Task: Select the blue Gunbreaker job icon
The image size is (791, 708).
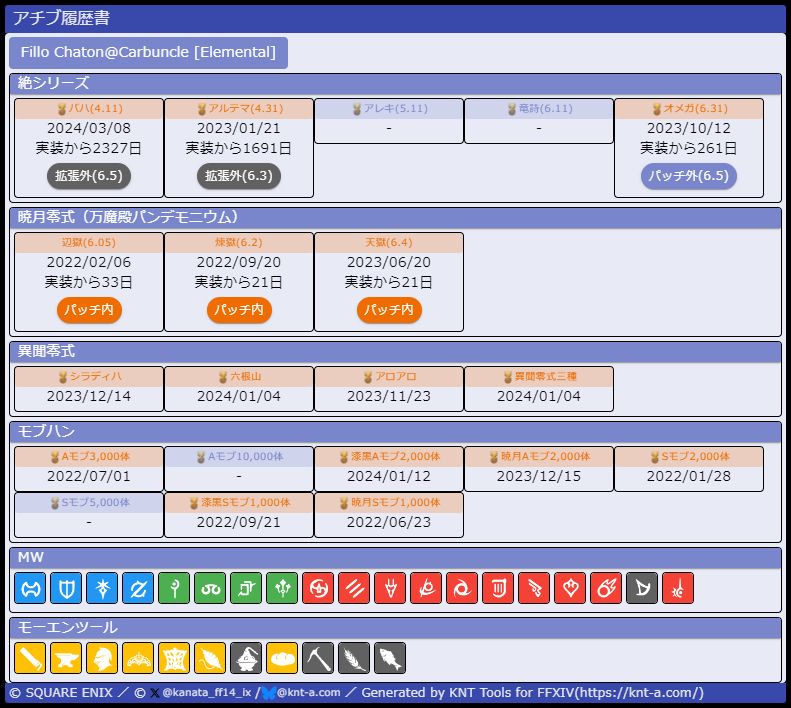Action: [x=138, y=588]
